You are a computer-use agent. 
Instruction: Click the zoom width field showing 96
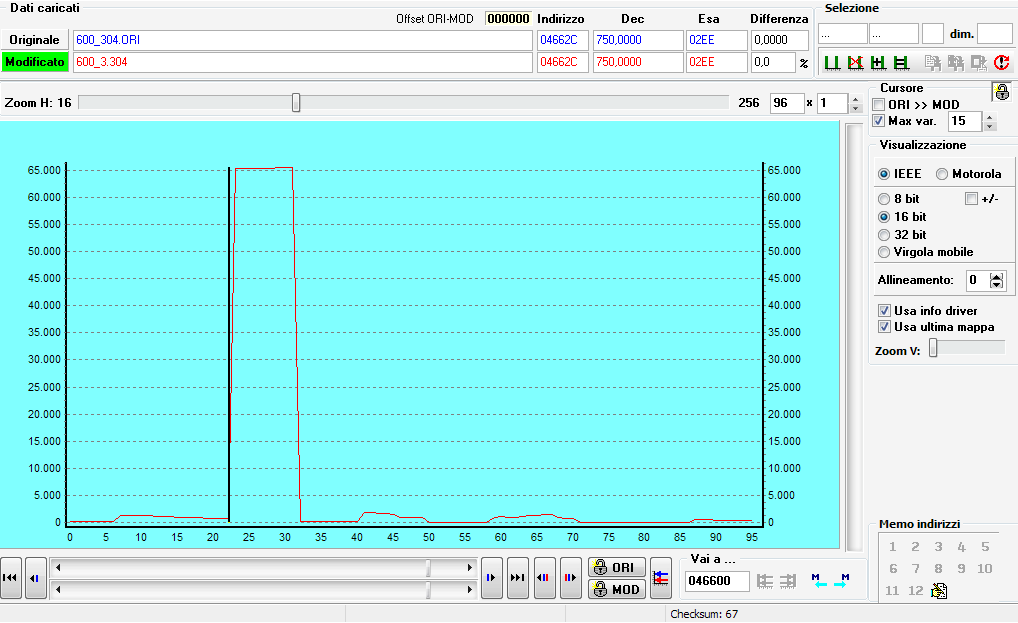[787, 103]
